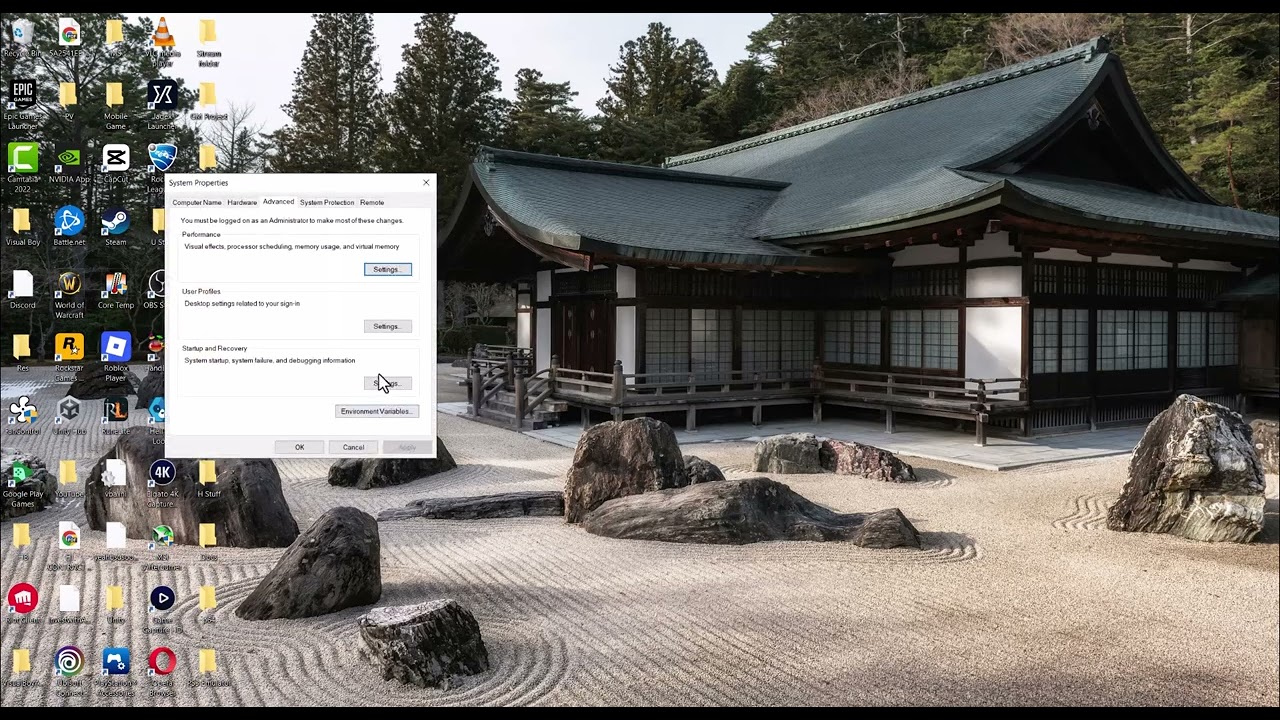Screen dimensions: 1280x720
Task: Select the MSI Afterburner desktop icon
Action: (x=162, y=547)
